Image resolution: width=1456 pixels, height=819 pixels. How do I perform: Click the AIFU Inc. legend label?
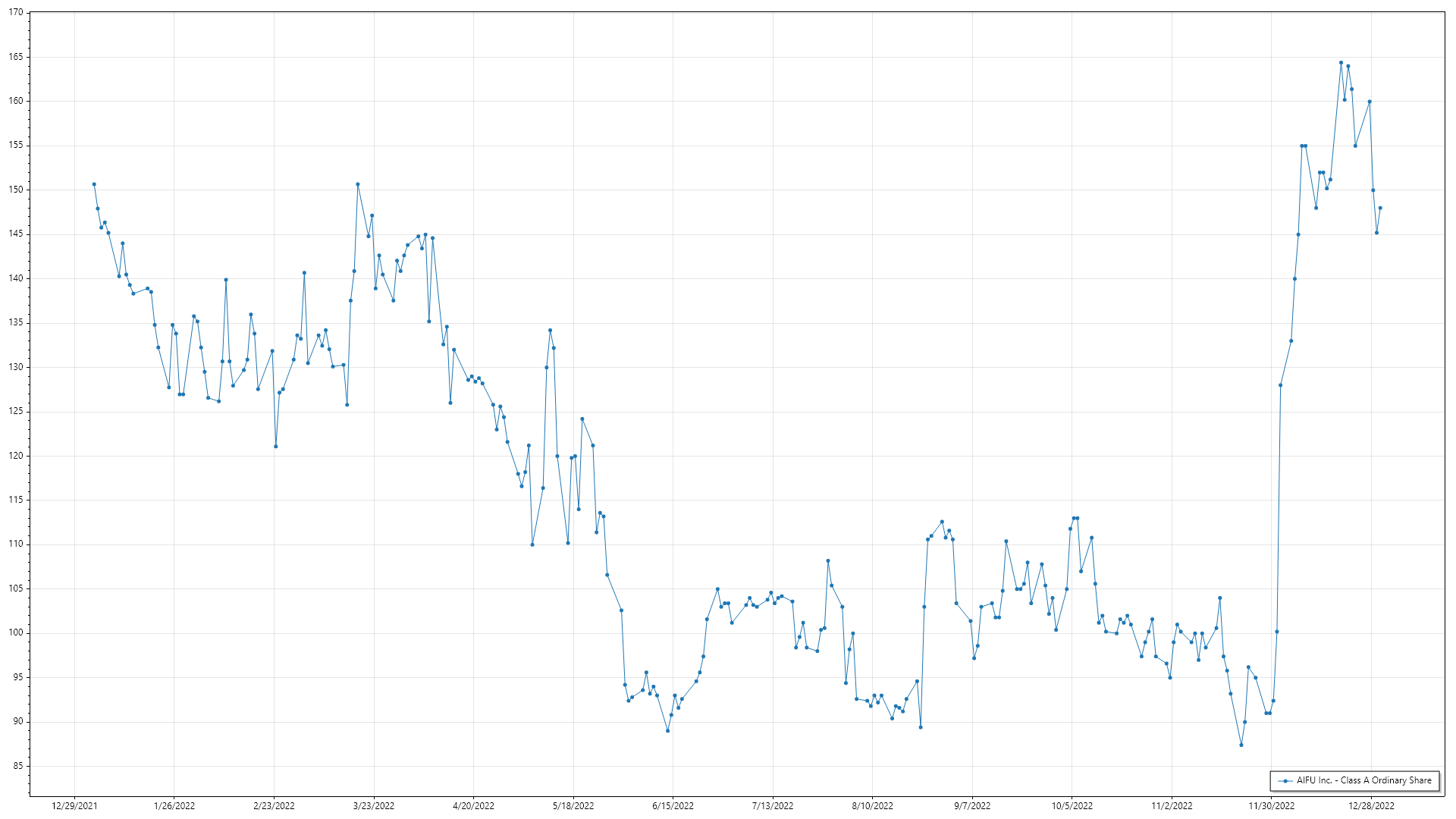click(1363, 780)
